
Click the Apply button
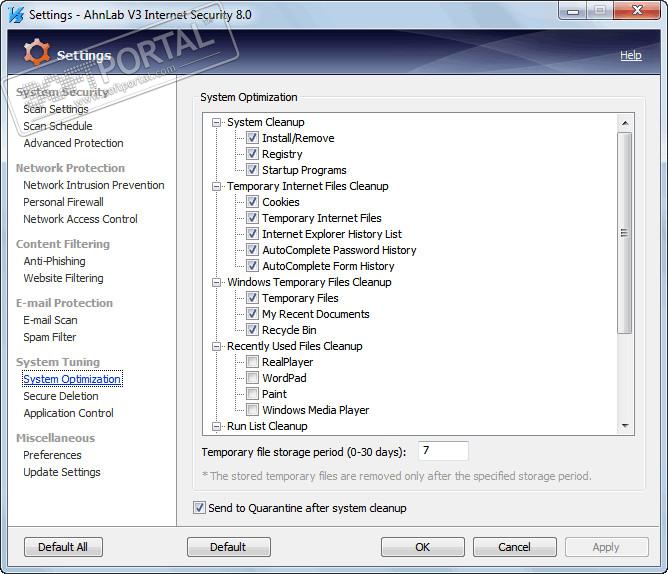(606, 547)
